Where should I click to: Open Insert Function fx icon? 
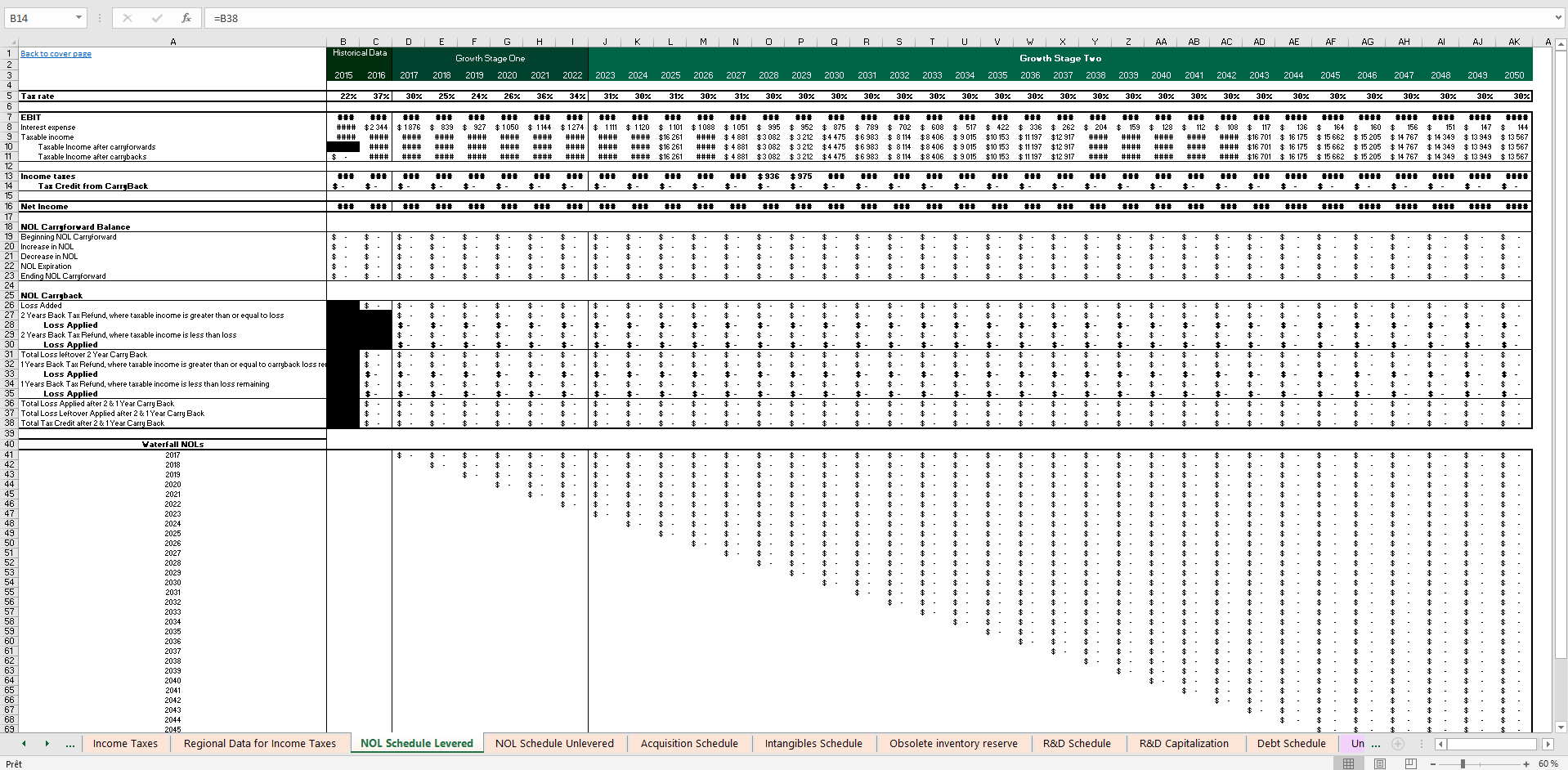[186, 18]
